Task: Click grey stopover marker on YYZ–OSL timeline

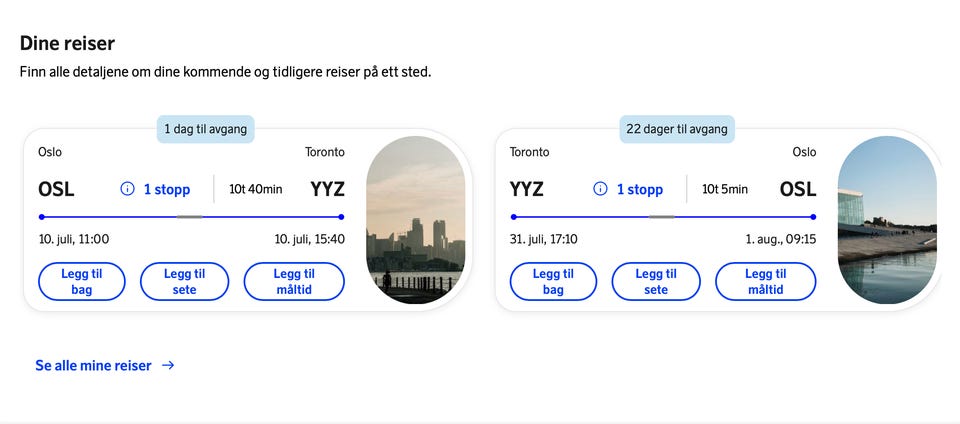Action: [x=661, y=217]
